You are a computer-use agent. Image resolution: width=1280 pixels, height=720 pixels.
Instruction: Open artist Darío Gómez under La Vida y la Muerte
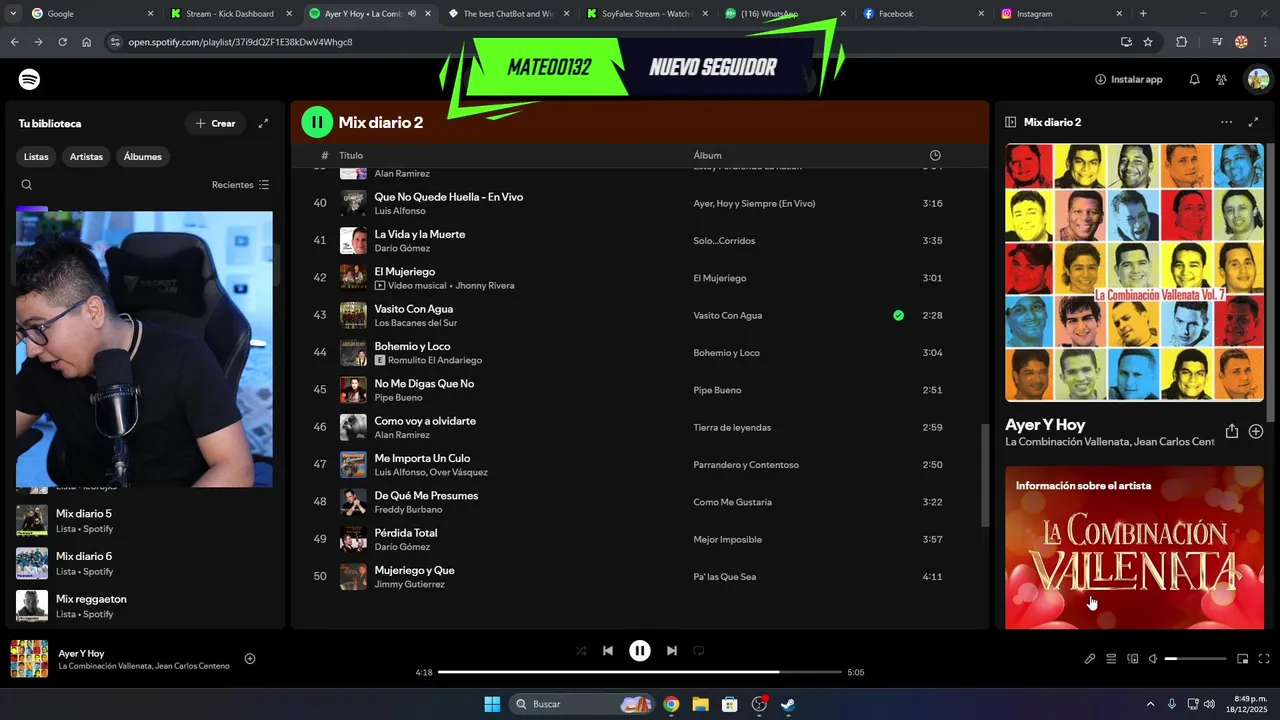[402, 248]
